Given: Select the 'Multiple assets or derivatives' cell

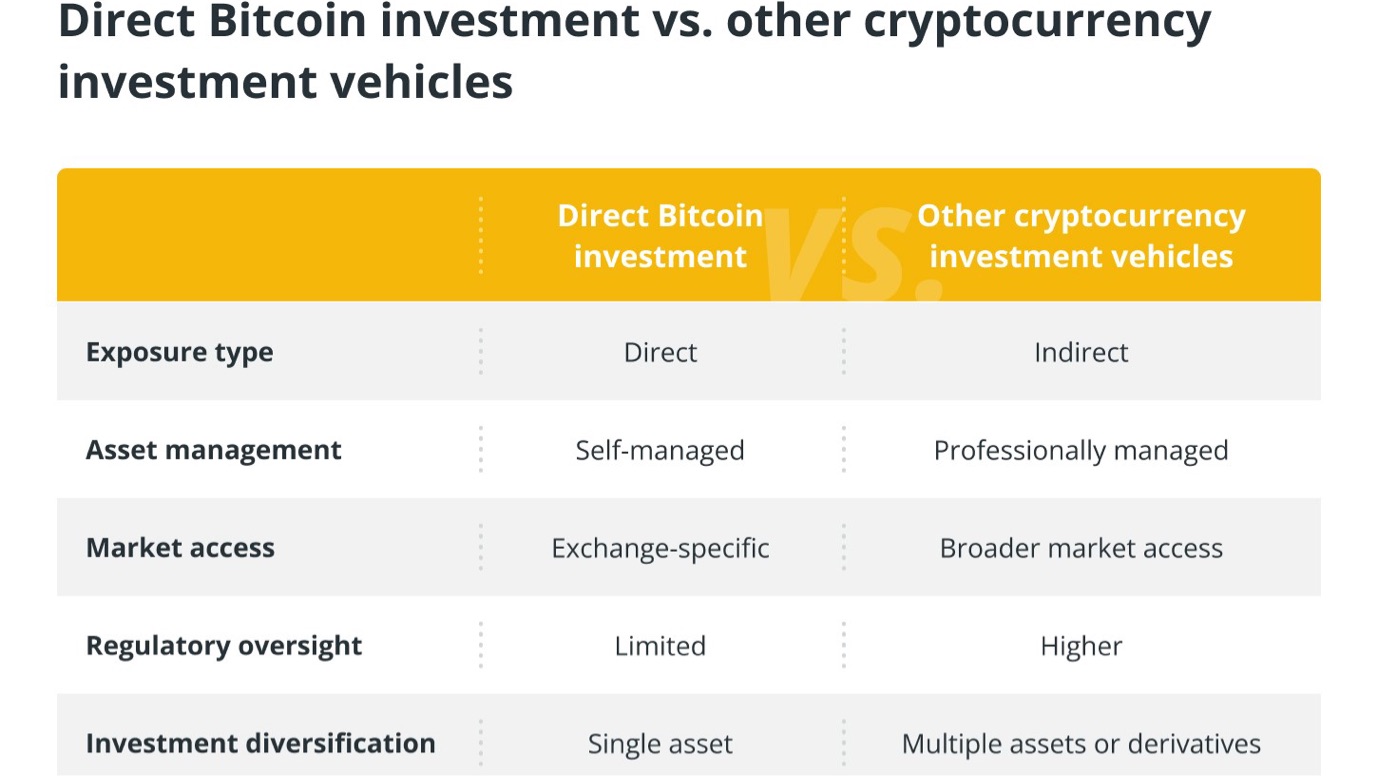Looking at the screenshot, I should point(1081,744).
